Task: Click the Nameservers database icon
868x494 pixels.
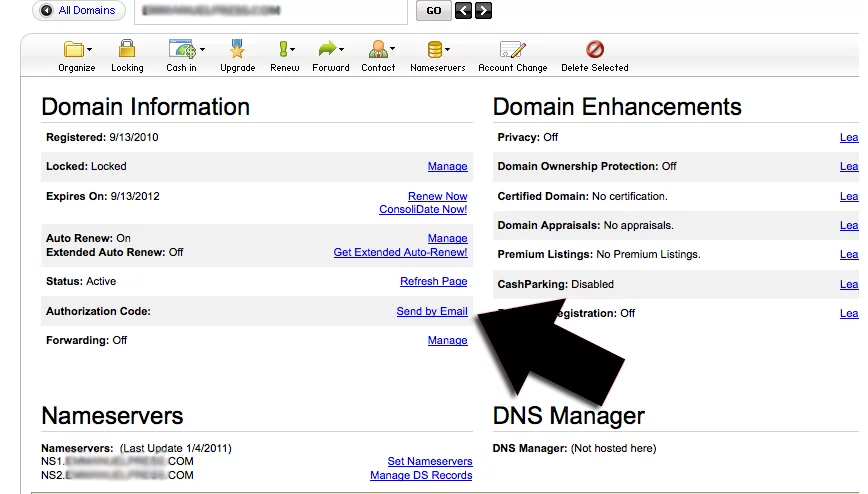Action: 435,50
